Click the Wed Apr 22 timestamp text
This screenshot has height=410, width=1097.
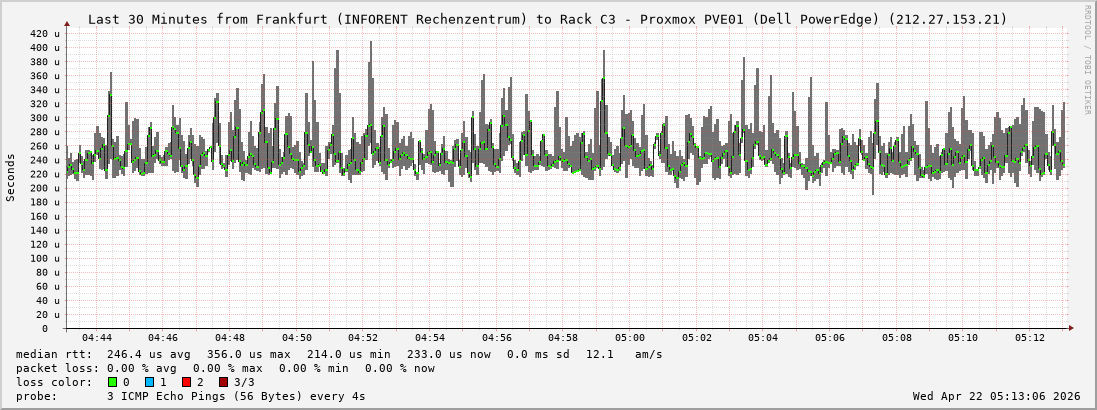point(996,396)
